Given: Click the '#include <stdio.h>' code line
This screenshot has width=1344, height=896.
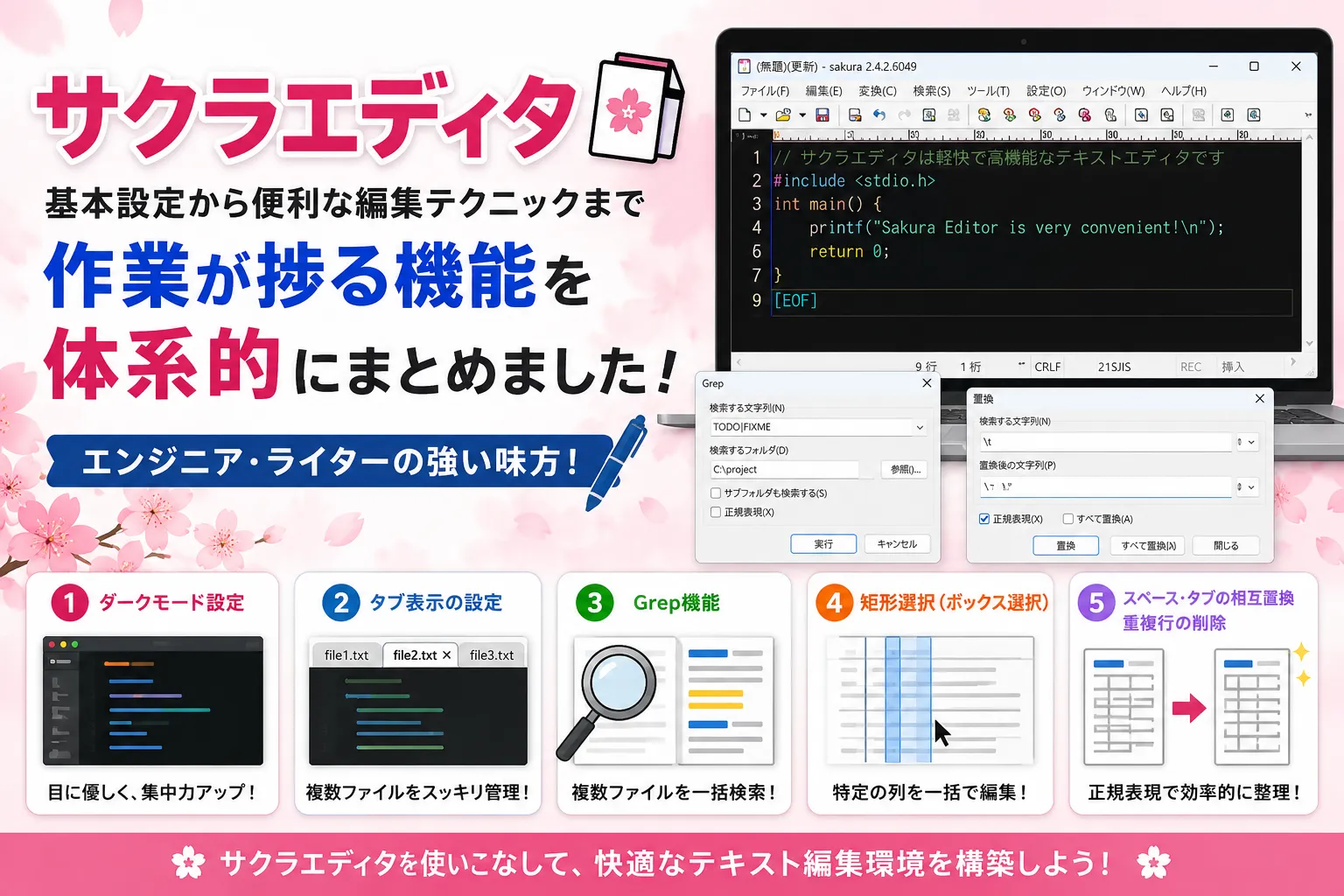Looking at the screenshot, I should 855,181.
